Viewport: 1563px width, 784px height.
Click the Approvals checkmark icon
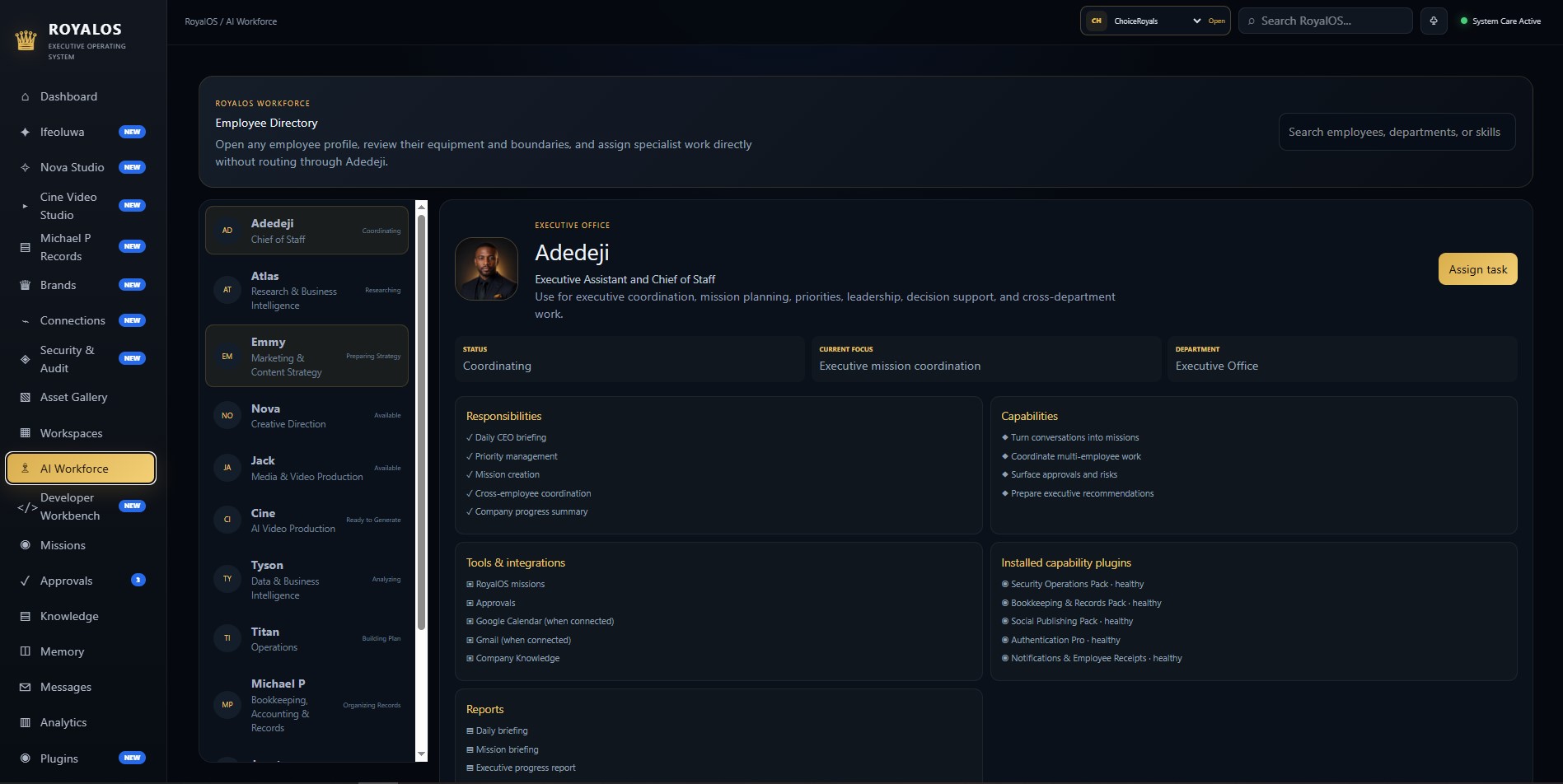coord(25,581)
